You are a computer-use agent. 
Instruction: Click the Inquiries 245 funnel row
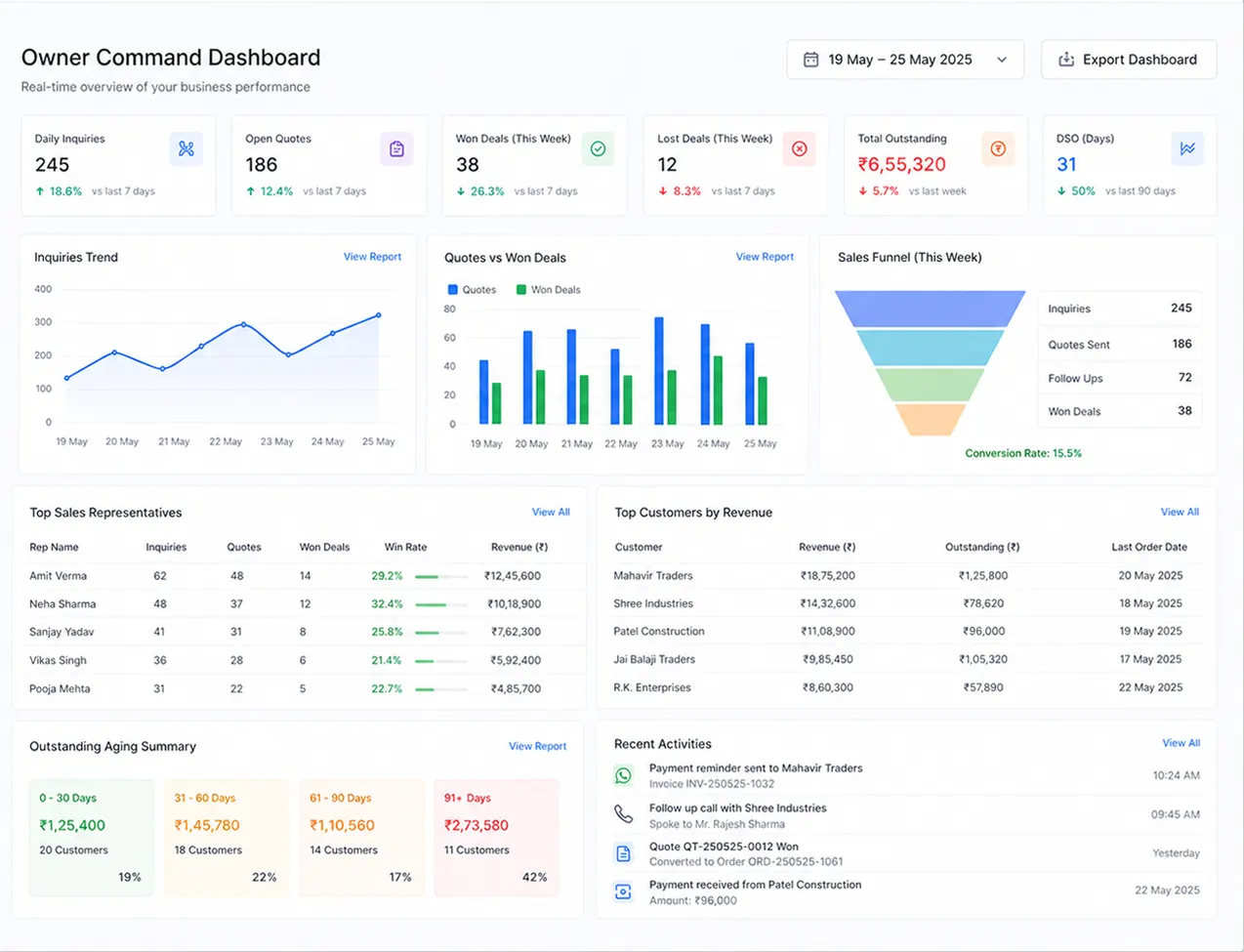click(1120, 309)
